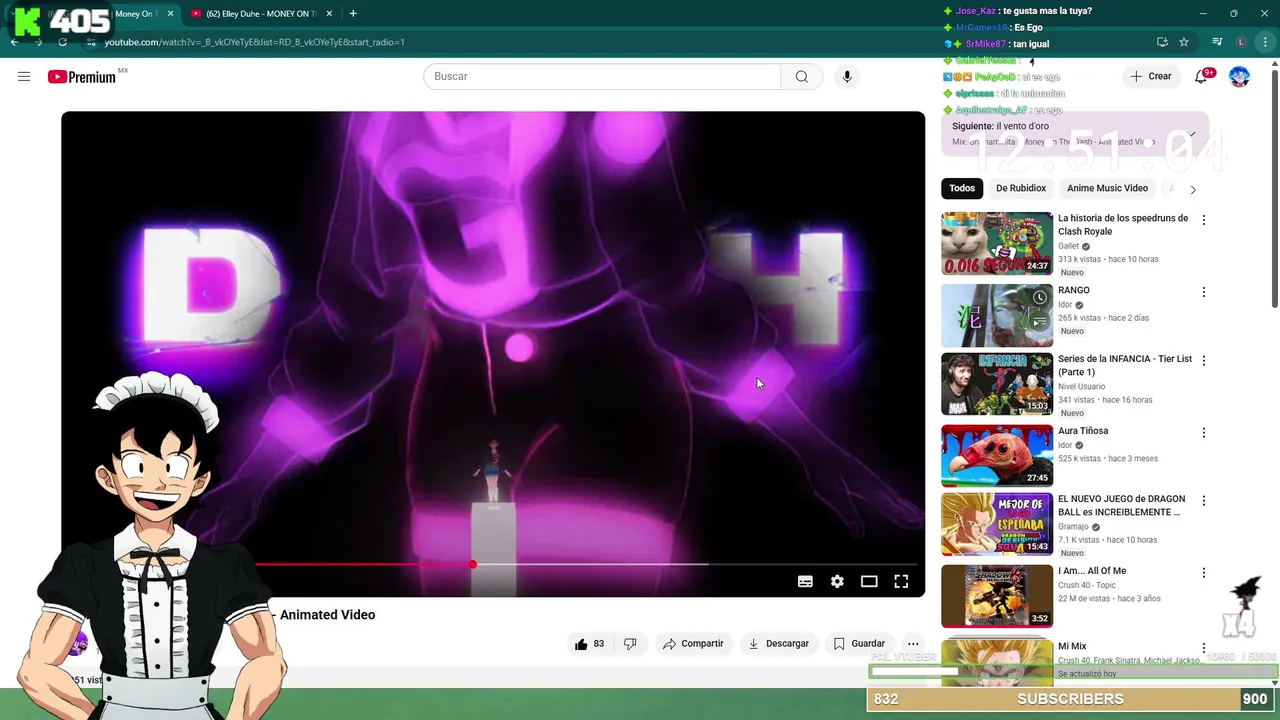
Task: Open the Gallet channel name
Action: tap(1068, 246)
